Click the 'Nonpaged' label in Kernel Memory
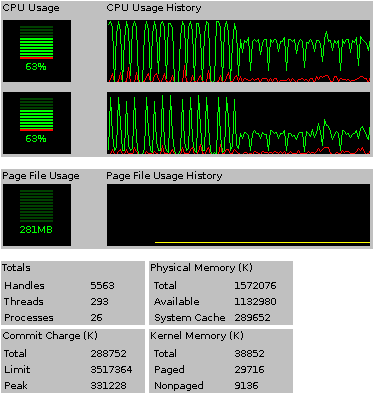Viewport: 373px width, 393px height. [x=179, y=386]
